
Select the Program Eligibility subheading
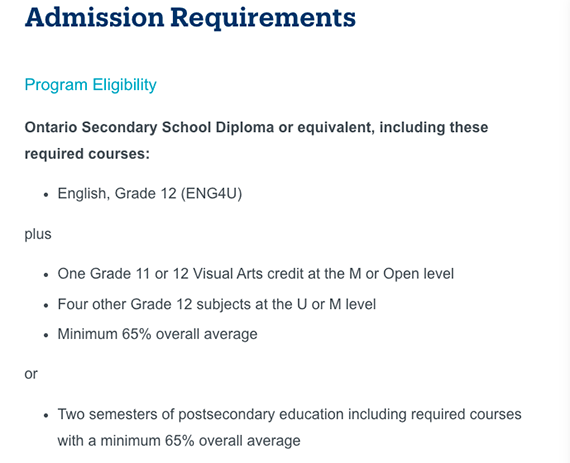click(91, 85)
